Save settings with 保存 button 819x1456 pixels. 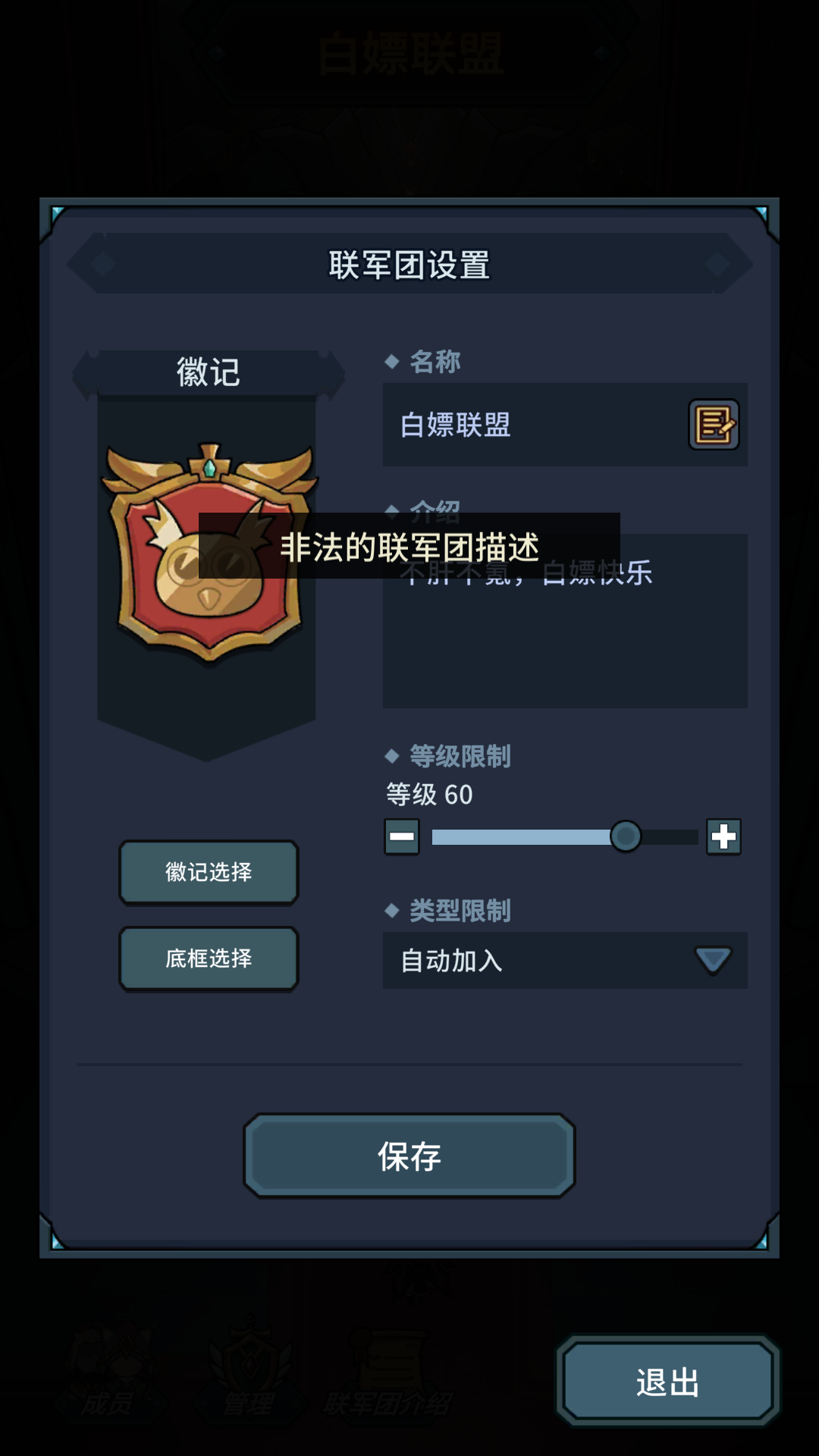click(x=409, y=1156)
